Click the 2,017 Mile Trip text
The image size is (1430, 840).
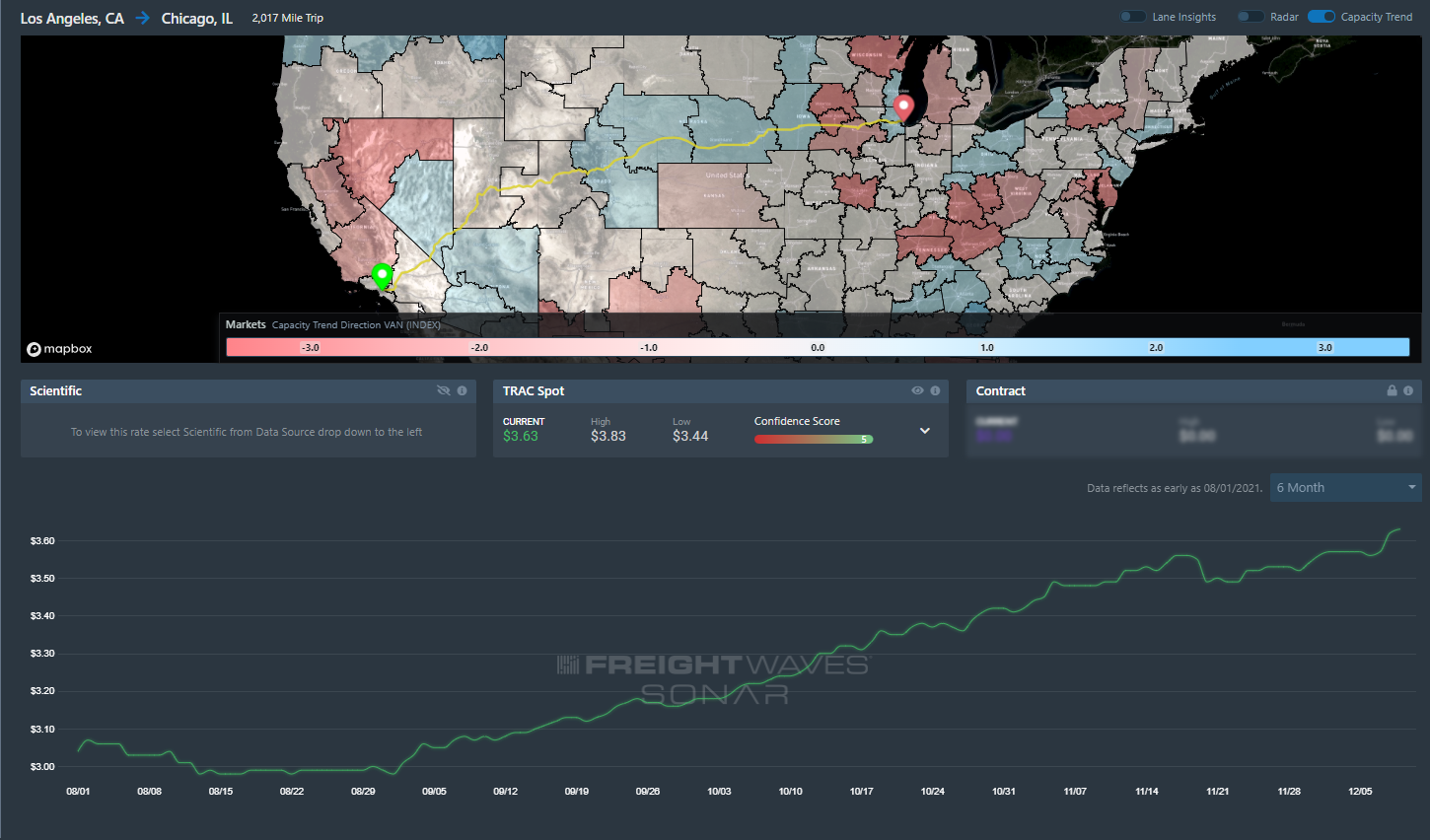288,18
